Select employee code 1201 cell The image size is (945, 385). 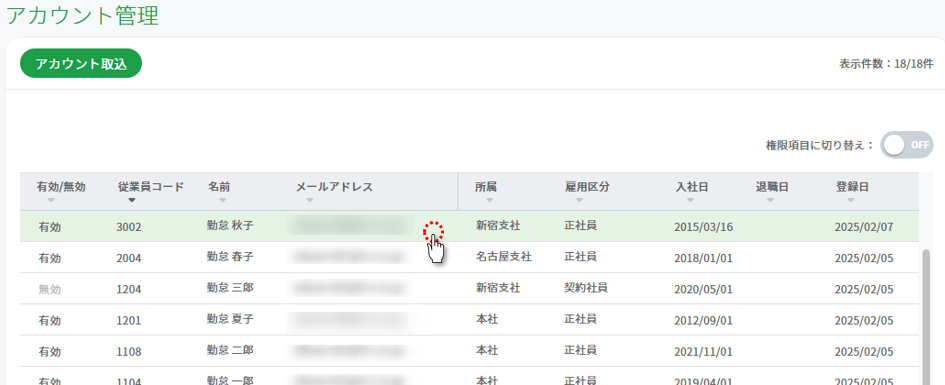[129, 321]
